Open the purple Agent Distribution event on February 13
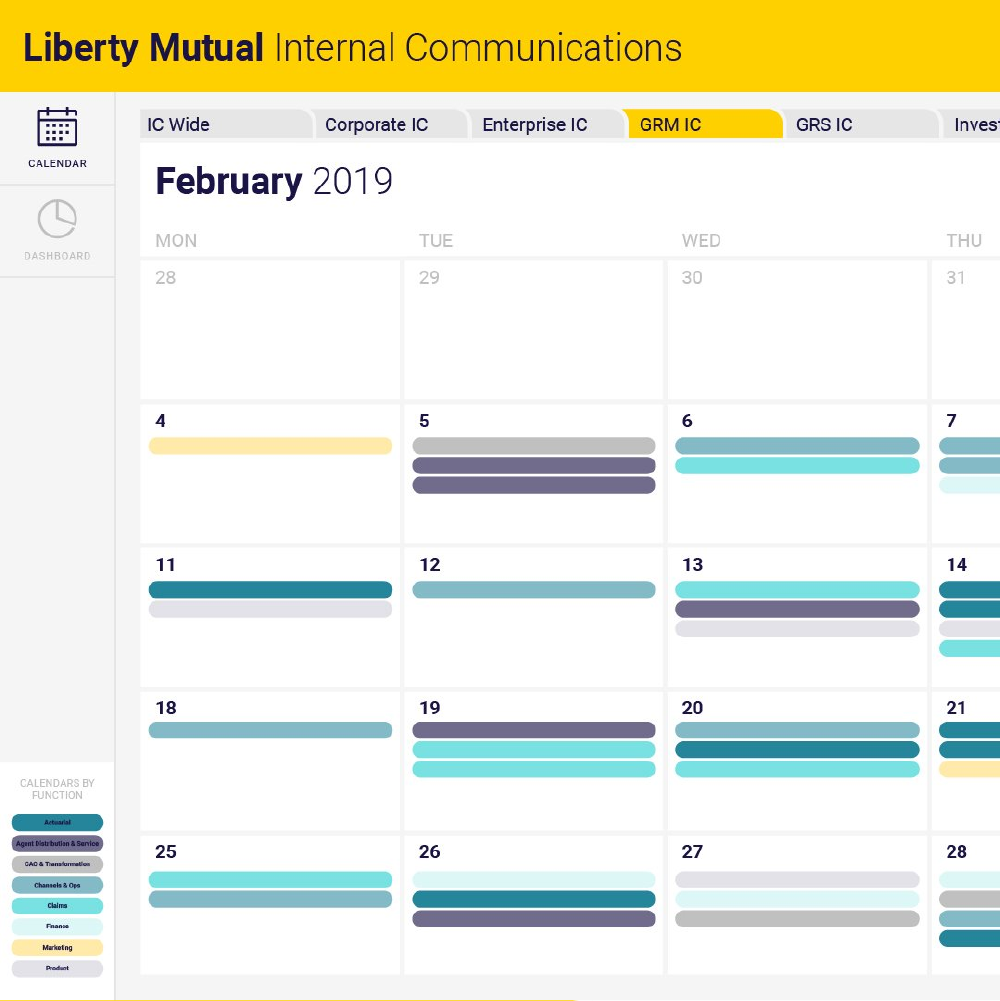The image size is (1000, 1001). click(797, 609)
